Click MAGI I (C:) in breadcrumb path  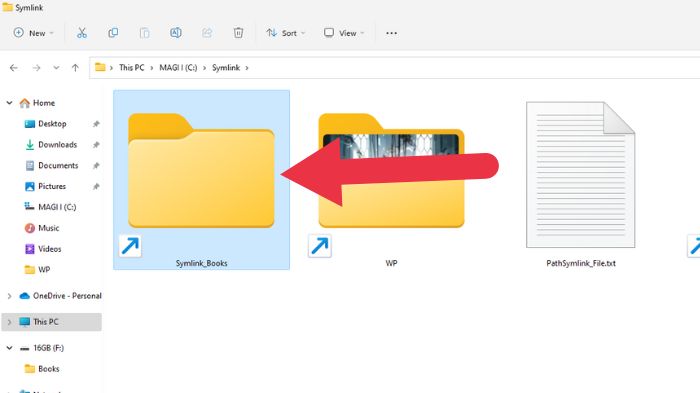(178, 68)
